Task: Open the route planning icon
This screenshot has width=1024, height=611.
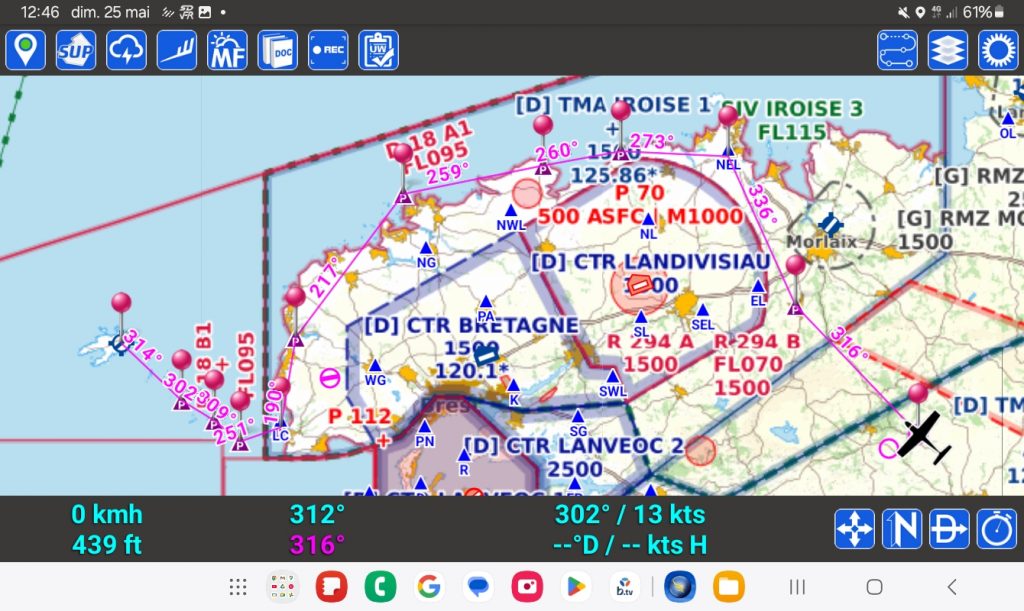Action: coord(897,50)
